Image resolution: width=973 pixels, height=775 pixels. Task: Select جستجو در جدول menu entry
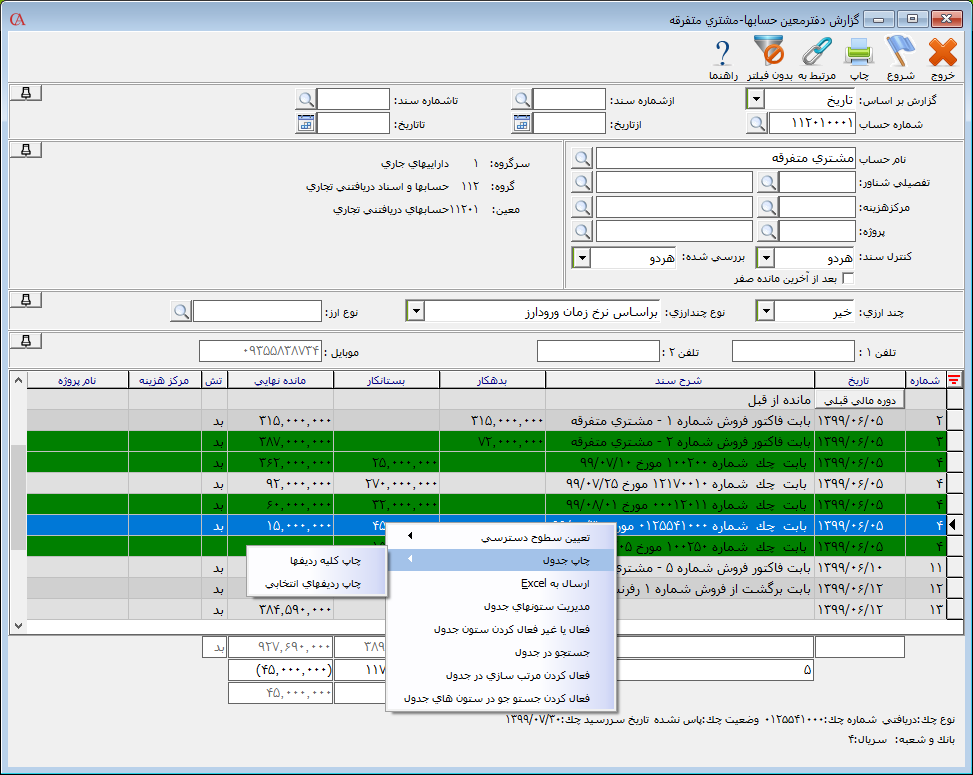pyautogui.click(x=553, y=652)
